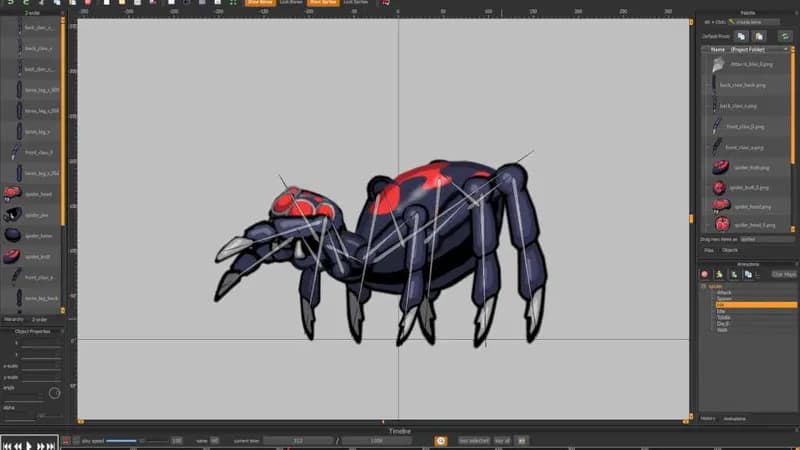The height and width of the screenshot is (450, 800).
Task: Select the Spawn animation
Action: coord(724,299)
